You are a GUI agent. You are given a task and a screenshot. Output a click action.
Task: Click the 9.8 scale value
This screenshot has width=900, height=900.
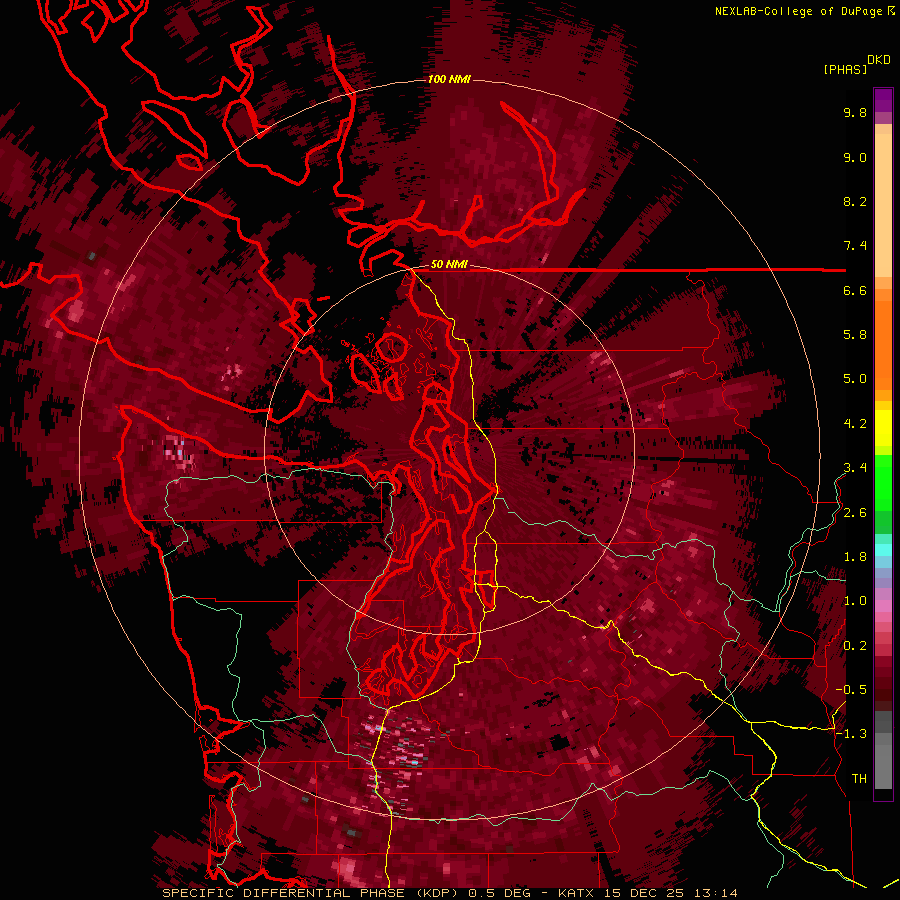tap(855, 112)
